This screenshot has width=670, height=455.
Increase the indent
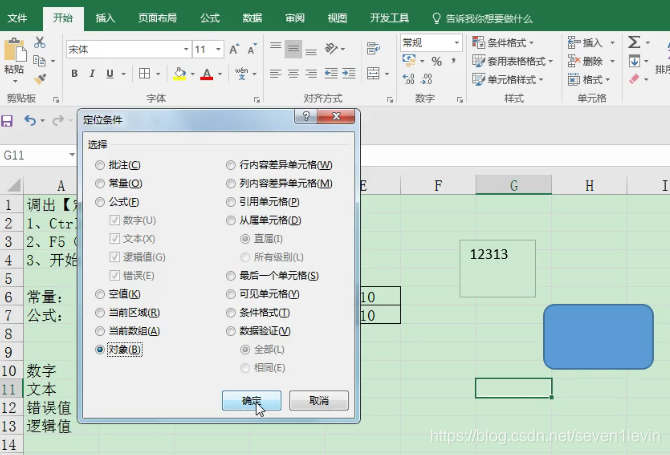pyautogui.click(x=349, y=73)
